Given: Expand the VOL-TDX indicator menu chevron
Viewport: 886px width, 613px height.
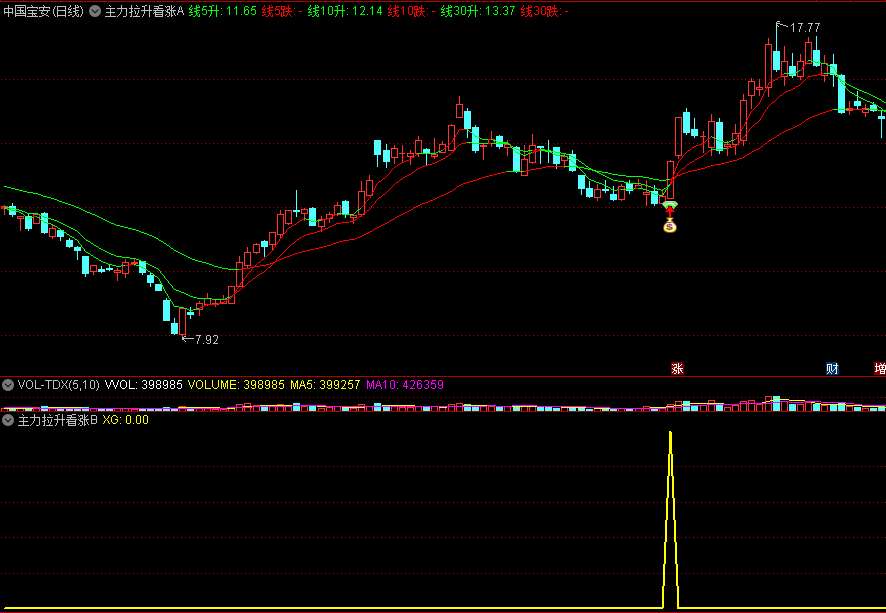Looking at the screenshot, I should (x=8, y=385).
